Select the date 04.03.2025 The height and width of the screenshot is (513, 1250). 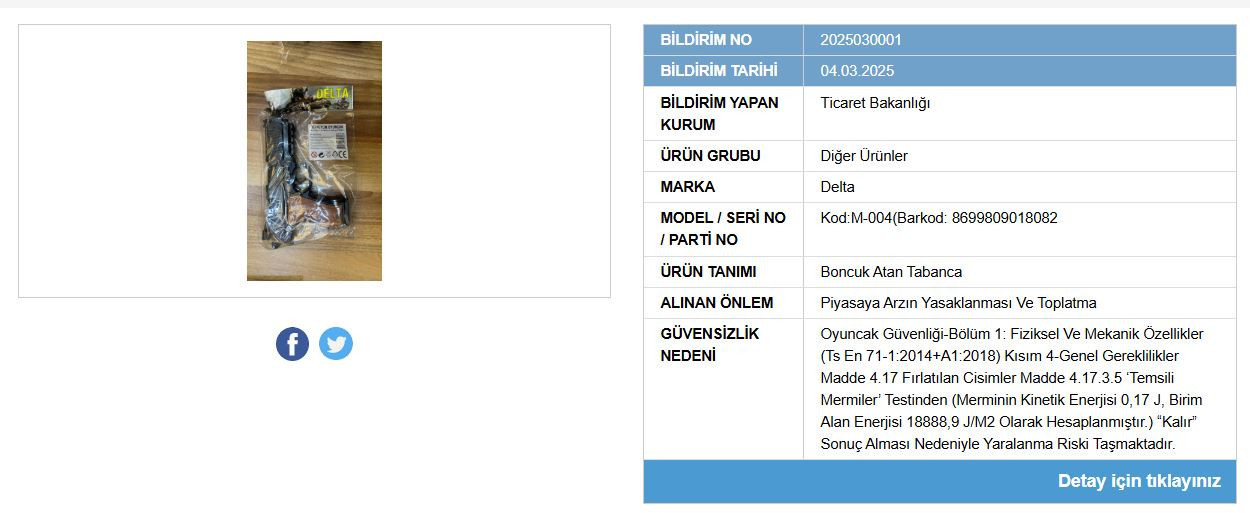[x=857, y=71]
